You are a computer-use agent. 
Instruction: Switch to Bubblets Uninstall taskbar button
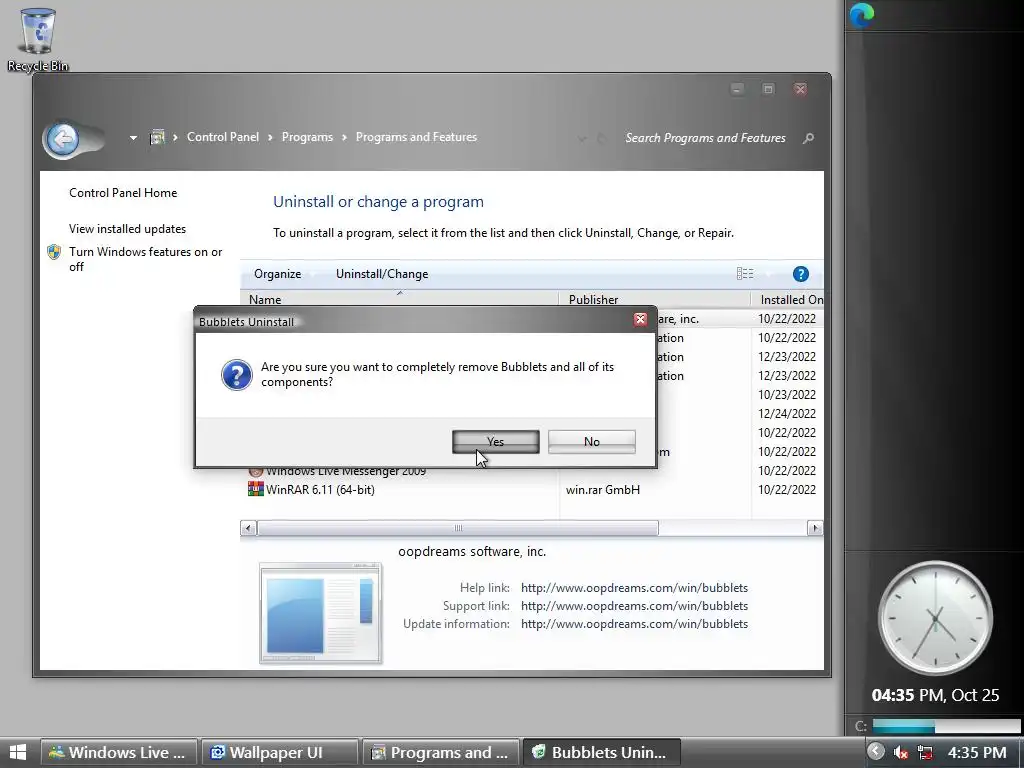click(601, 752)
